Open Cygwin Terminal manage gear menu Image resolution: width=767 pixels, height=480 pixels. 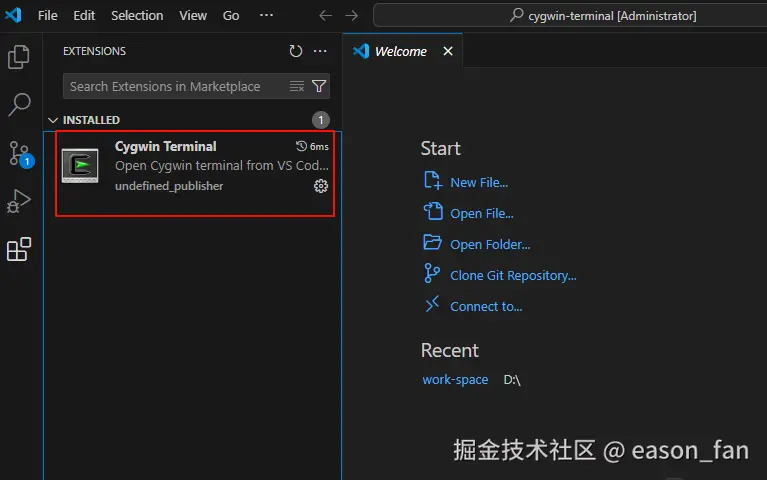[321, 186]
